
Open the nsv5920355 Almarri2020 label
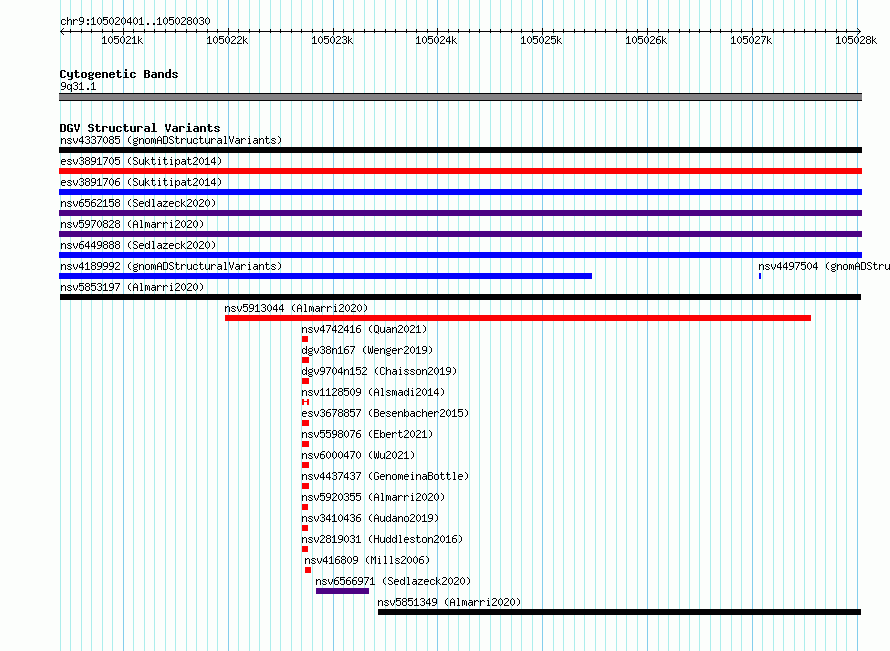click(x=373, y=497)
